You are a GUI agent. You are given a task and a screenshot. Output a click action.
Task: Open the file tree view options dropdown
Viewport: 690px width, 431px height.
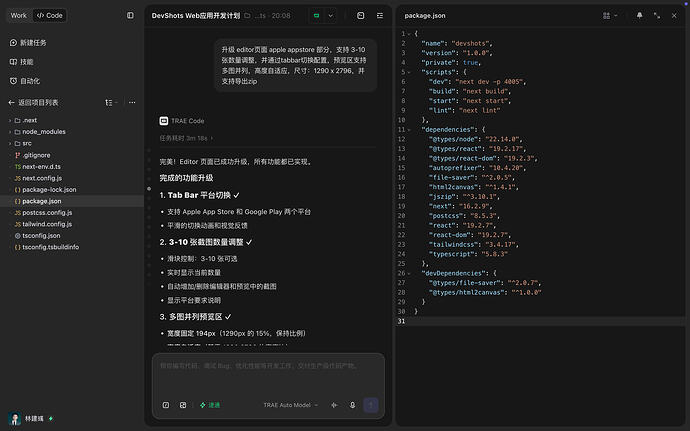111,103
